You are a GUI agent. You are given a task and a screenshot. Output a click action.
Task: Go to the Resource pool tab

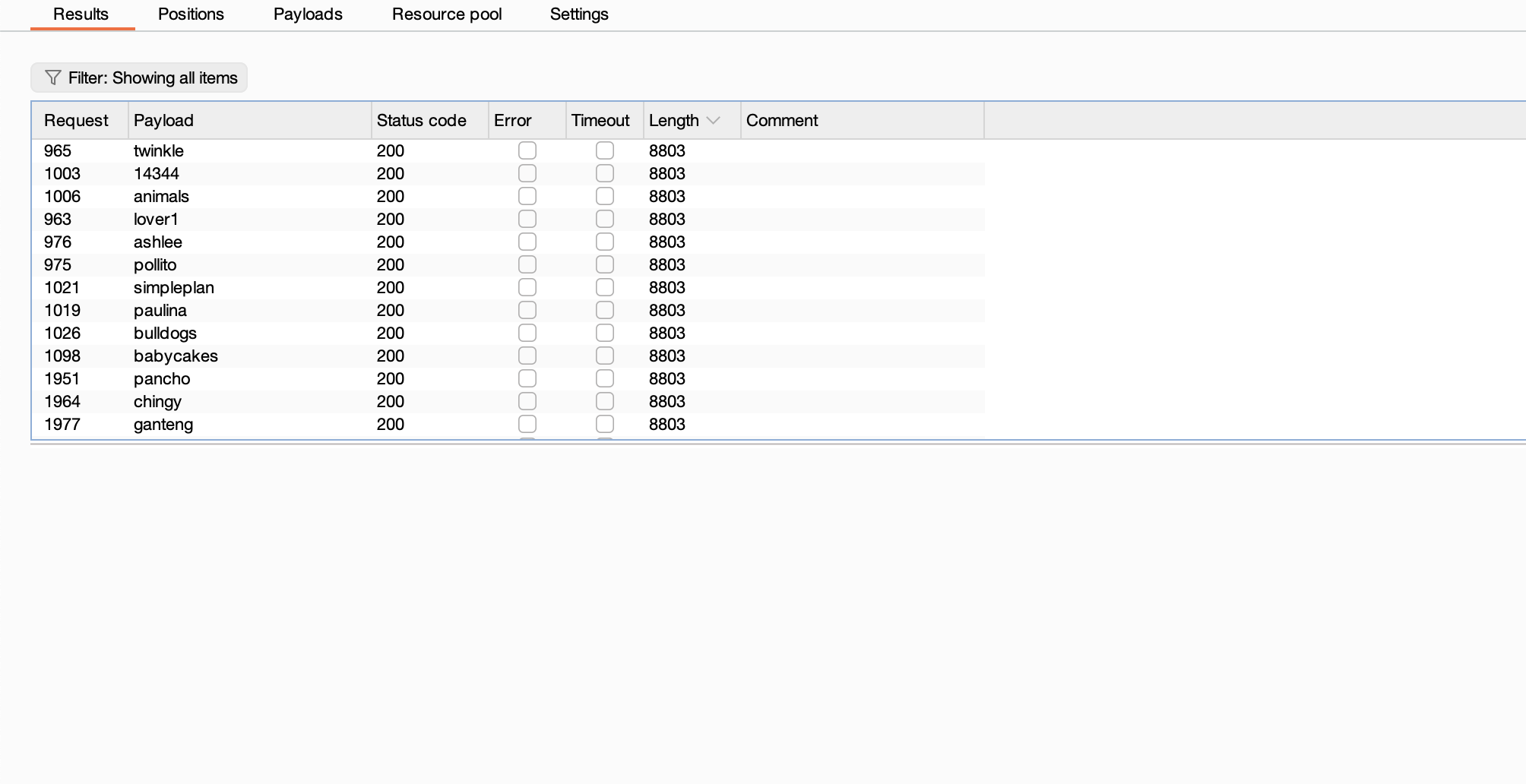447,14
